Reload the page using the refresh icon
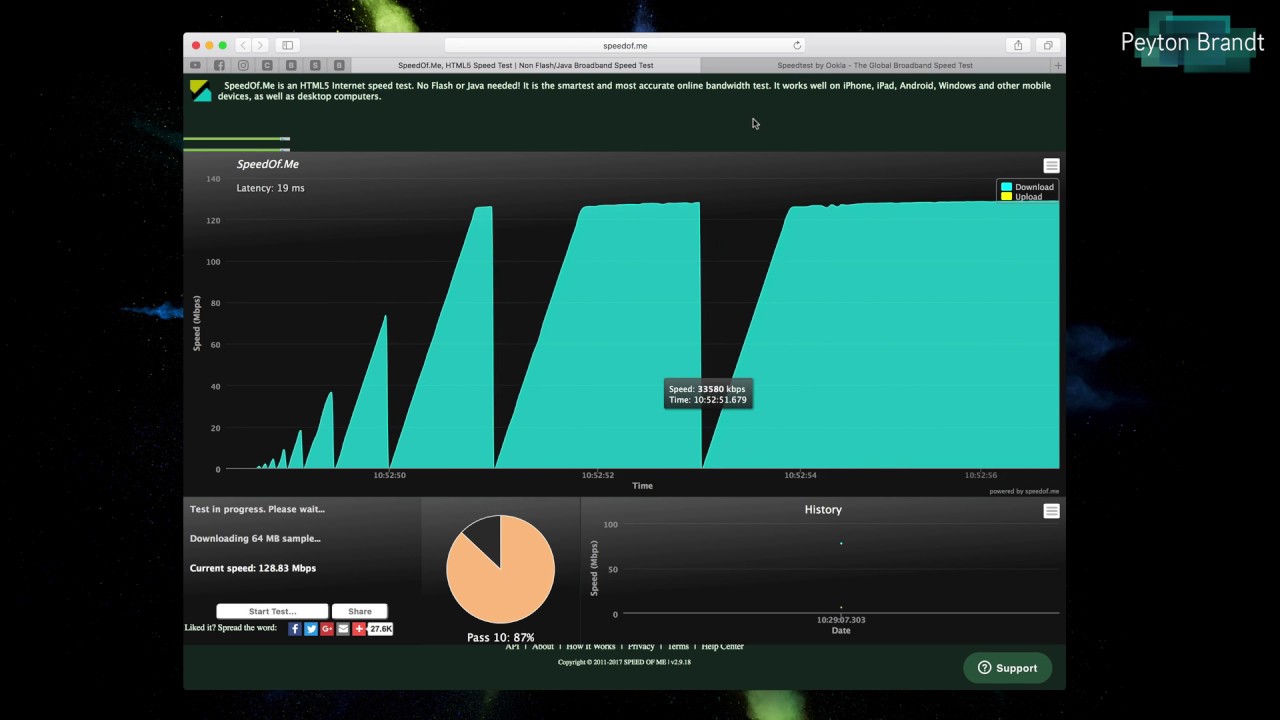This screenshot has width=1280, height=720. click(x=797, y=45)
